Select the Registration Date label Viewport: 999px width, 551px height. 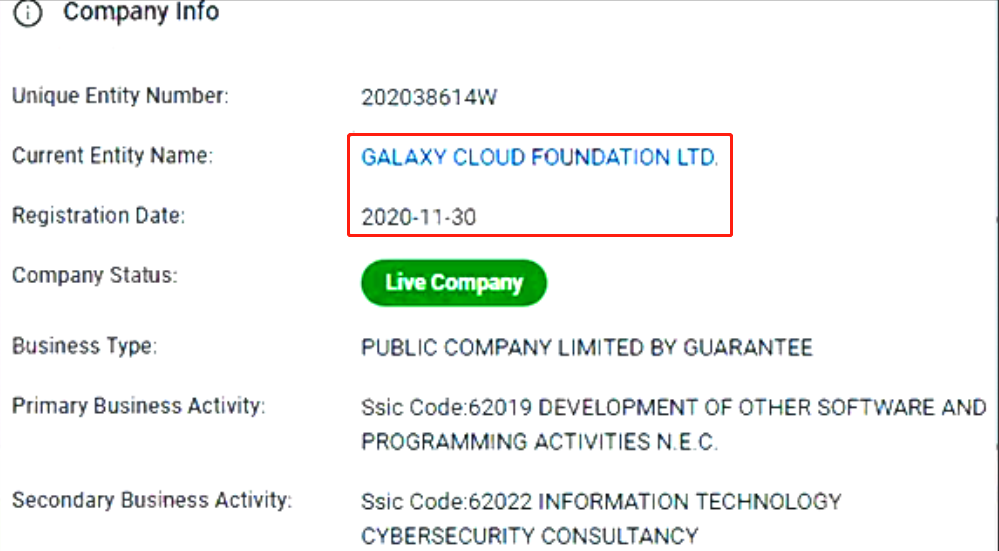pos(99,215)
